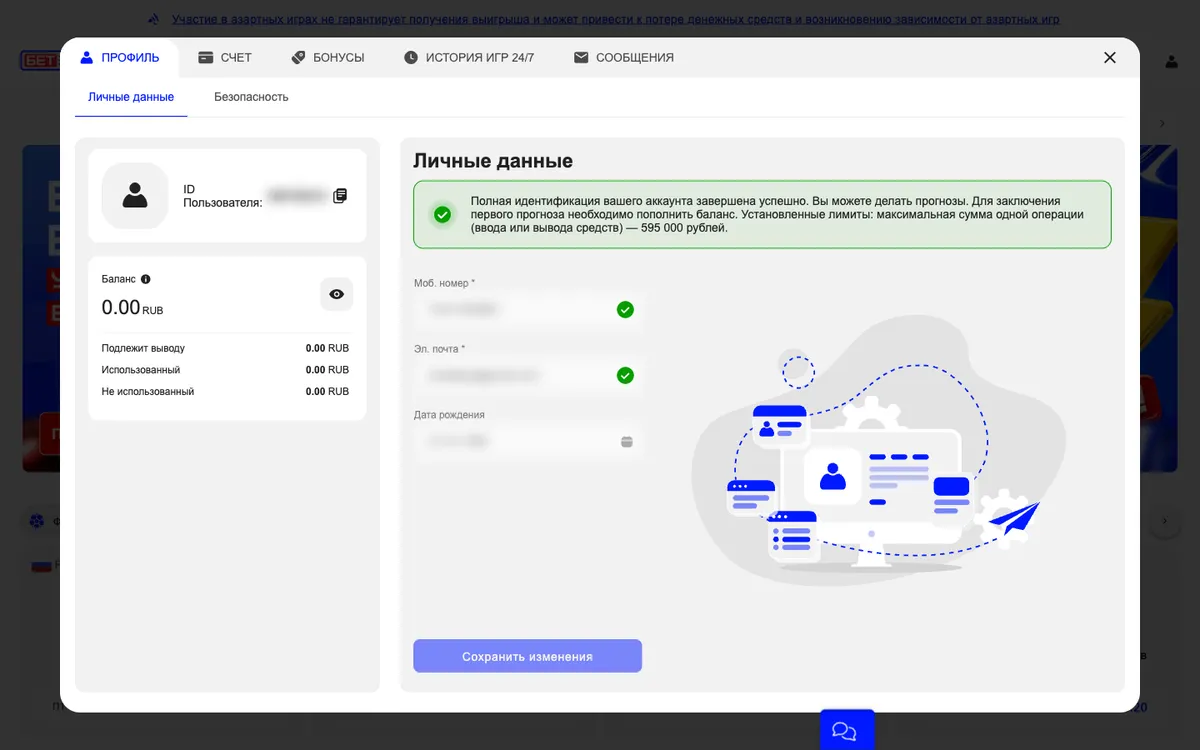
Task: Open the БОНУСЫ tab
Action: pyautogui.click(x=328, y=58)
